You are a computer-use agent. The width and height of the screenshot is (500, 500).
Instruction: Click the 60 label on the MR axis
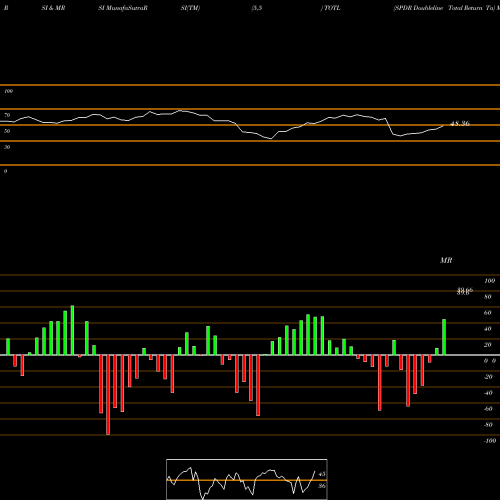click(488, 313)
